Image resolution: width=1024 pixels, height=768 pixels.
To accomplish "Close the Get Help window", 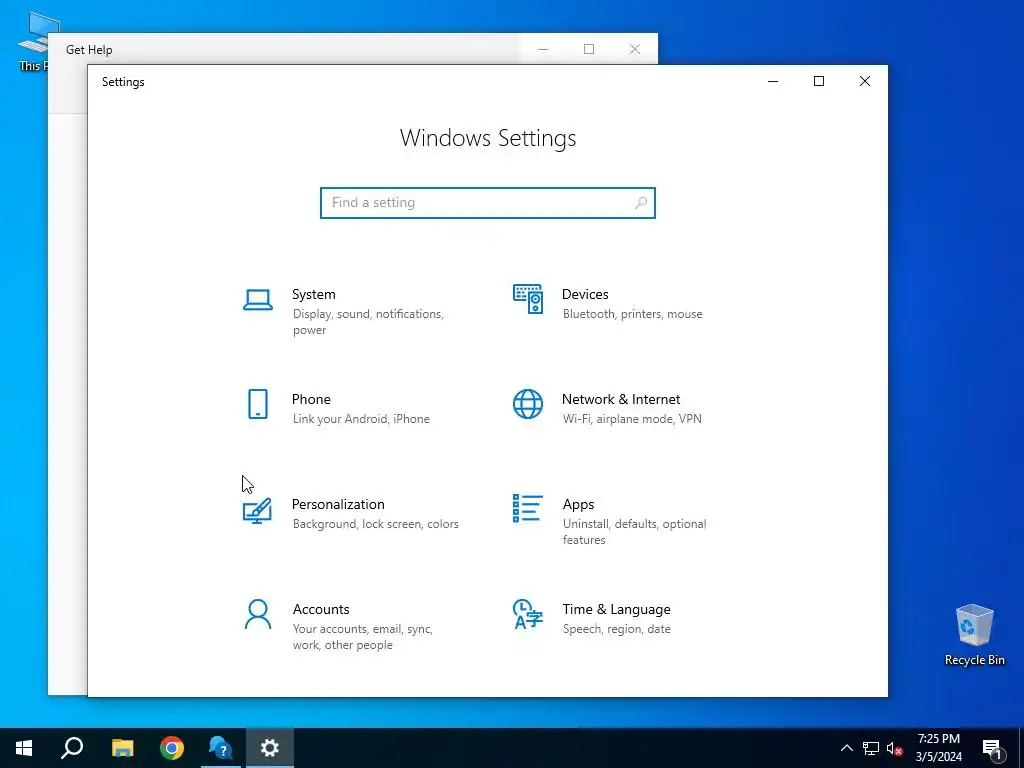I will 635,49.
